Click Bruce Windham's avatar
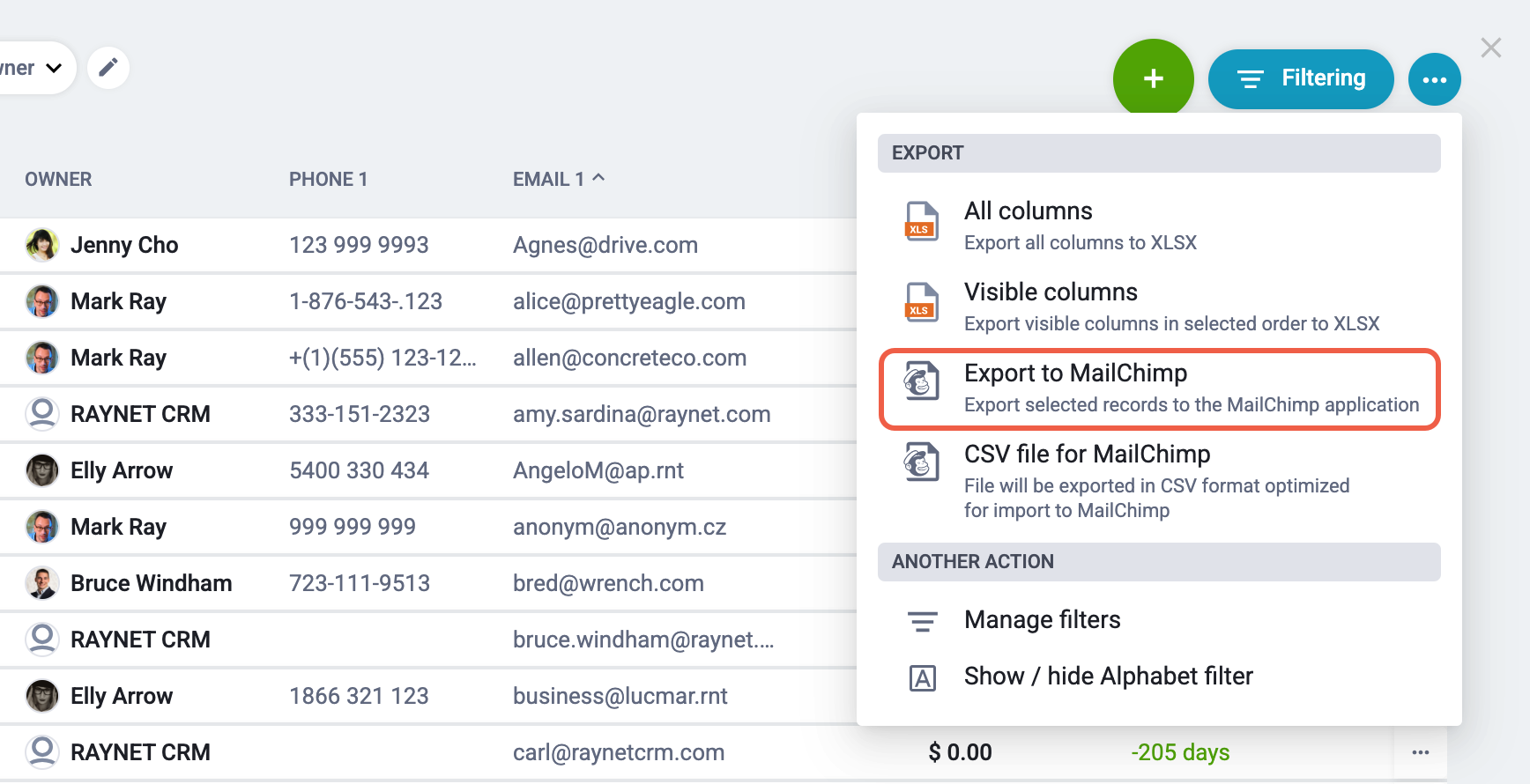The image size is (1530, 784). (x=42, y=583)
